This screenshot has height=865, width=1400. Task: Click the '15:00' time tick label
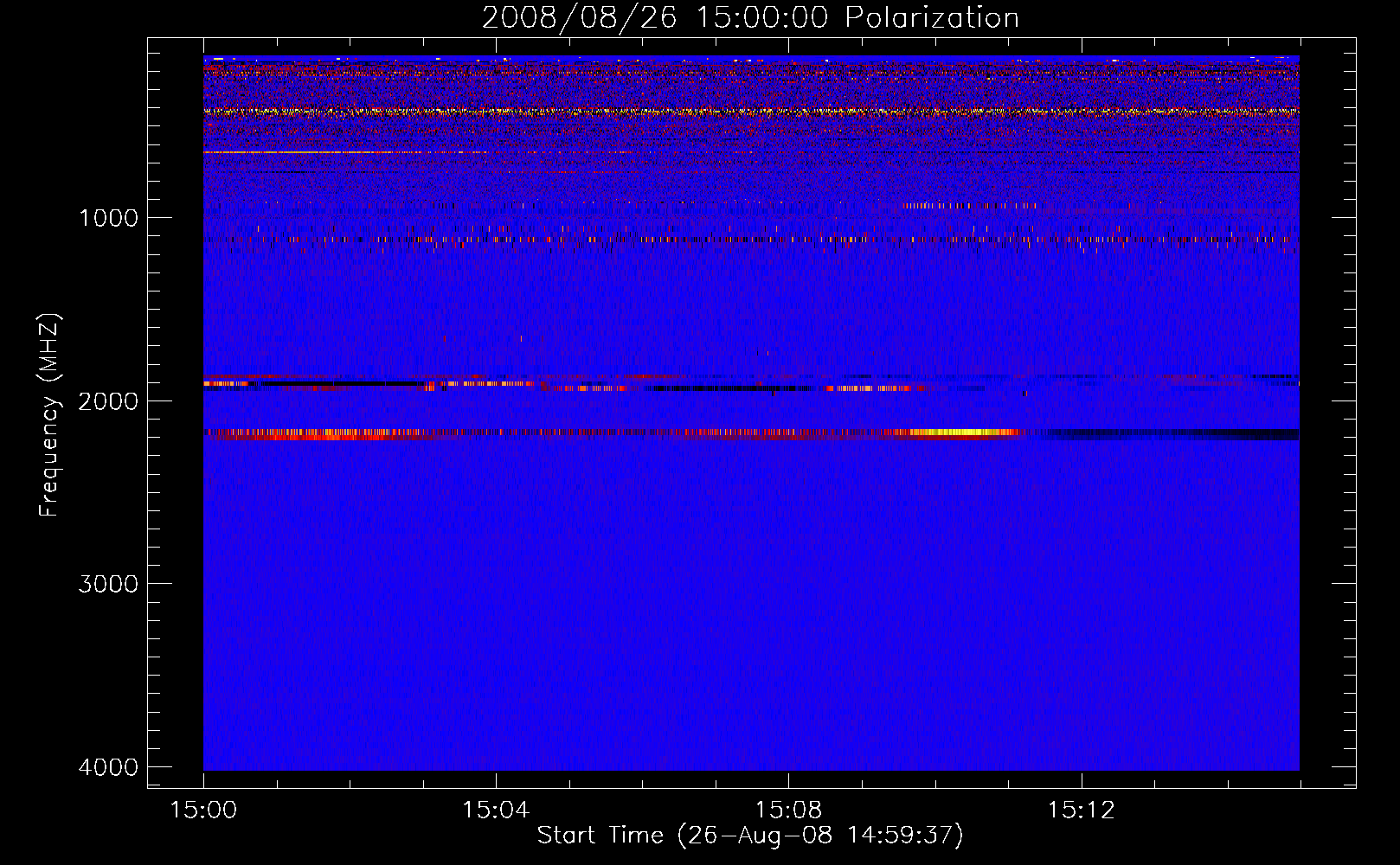point(203,810)
